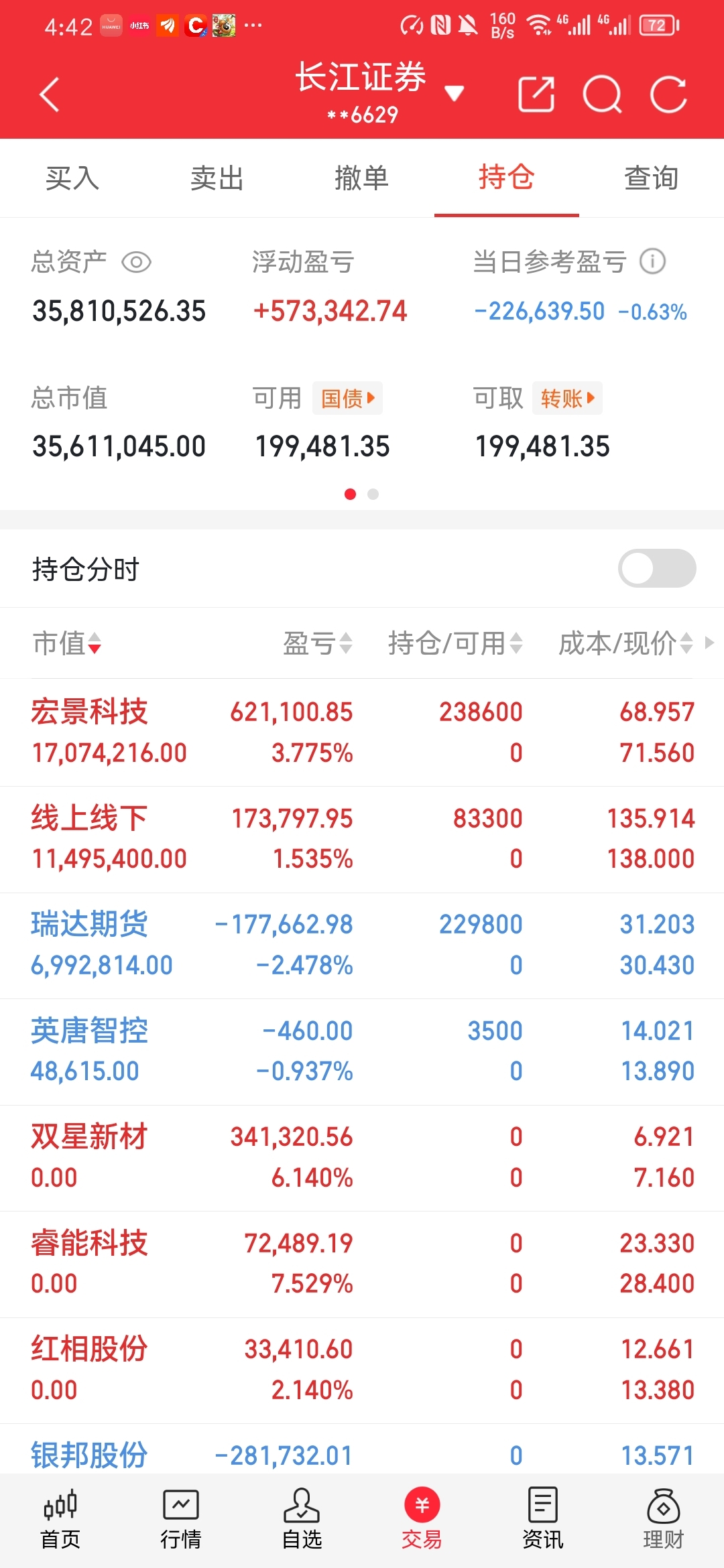Image resolution: width=724 pixels, height=1568 pixels.
Task: Tap the search magnifier icon
Action: [x=603, y=94]
